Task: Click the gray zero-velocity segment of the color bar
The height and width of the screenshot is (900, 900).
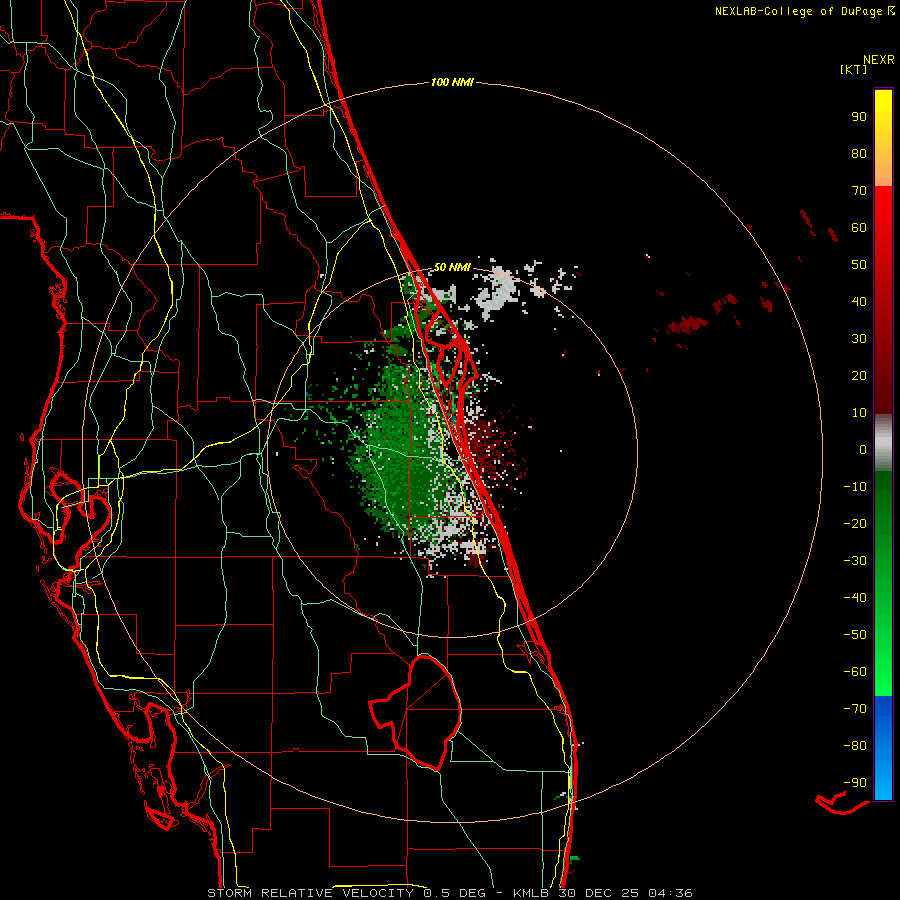Action: [x=883, y=443]
